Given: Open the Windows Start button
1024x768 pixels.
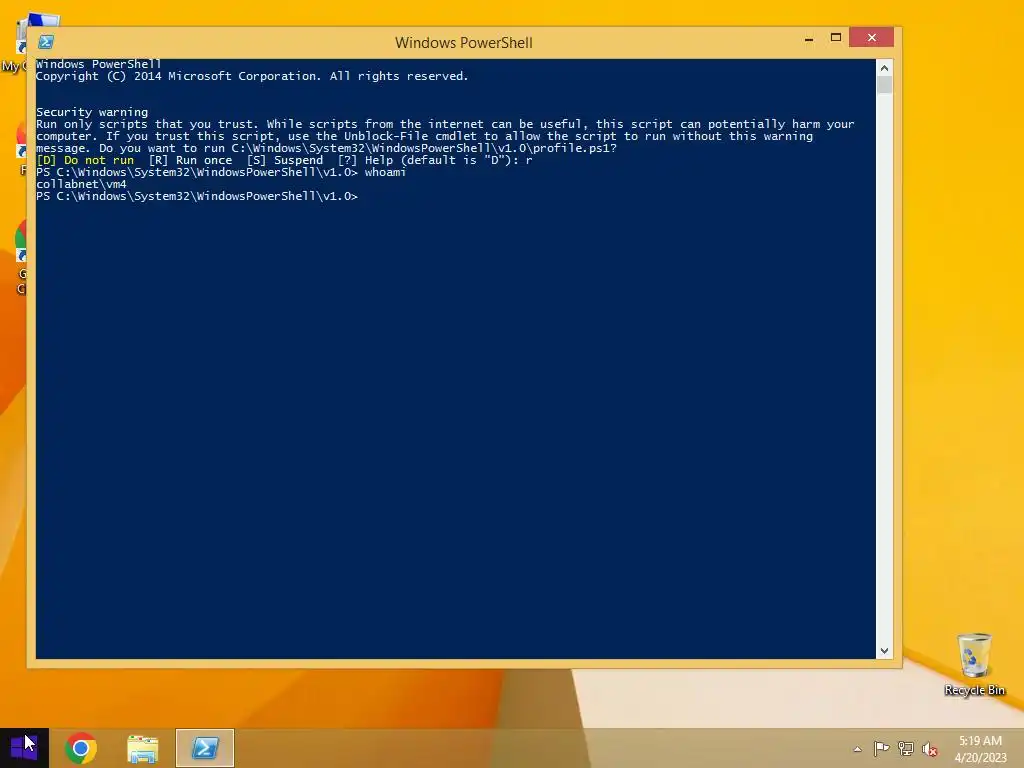Looking at the screenshot, I should tap(24, 748).
